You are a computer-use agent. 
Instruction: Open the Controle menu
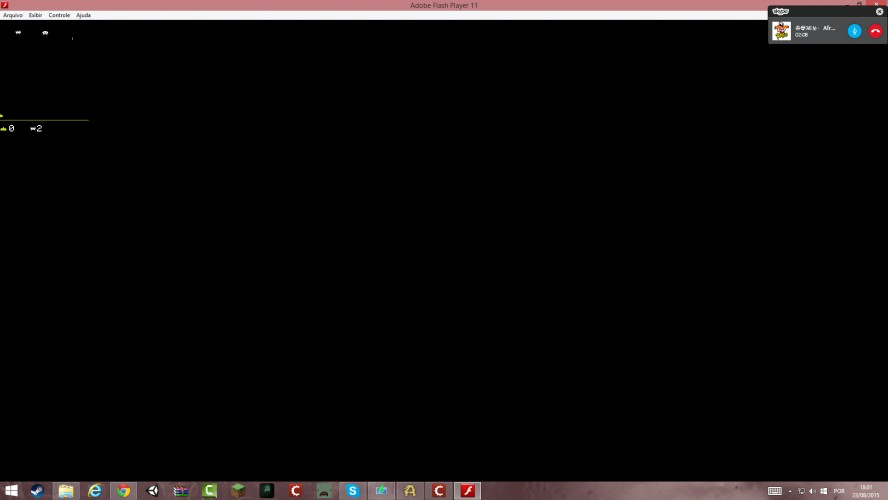(59, 15)
